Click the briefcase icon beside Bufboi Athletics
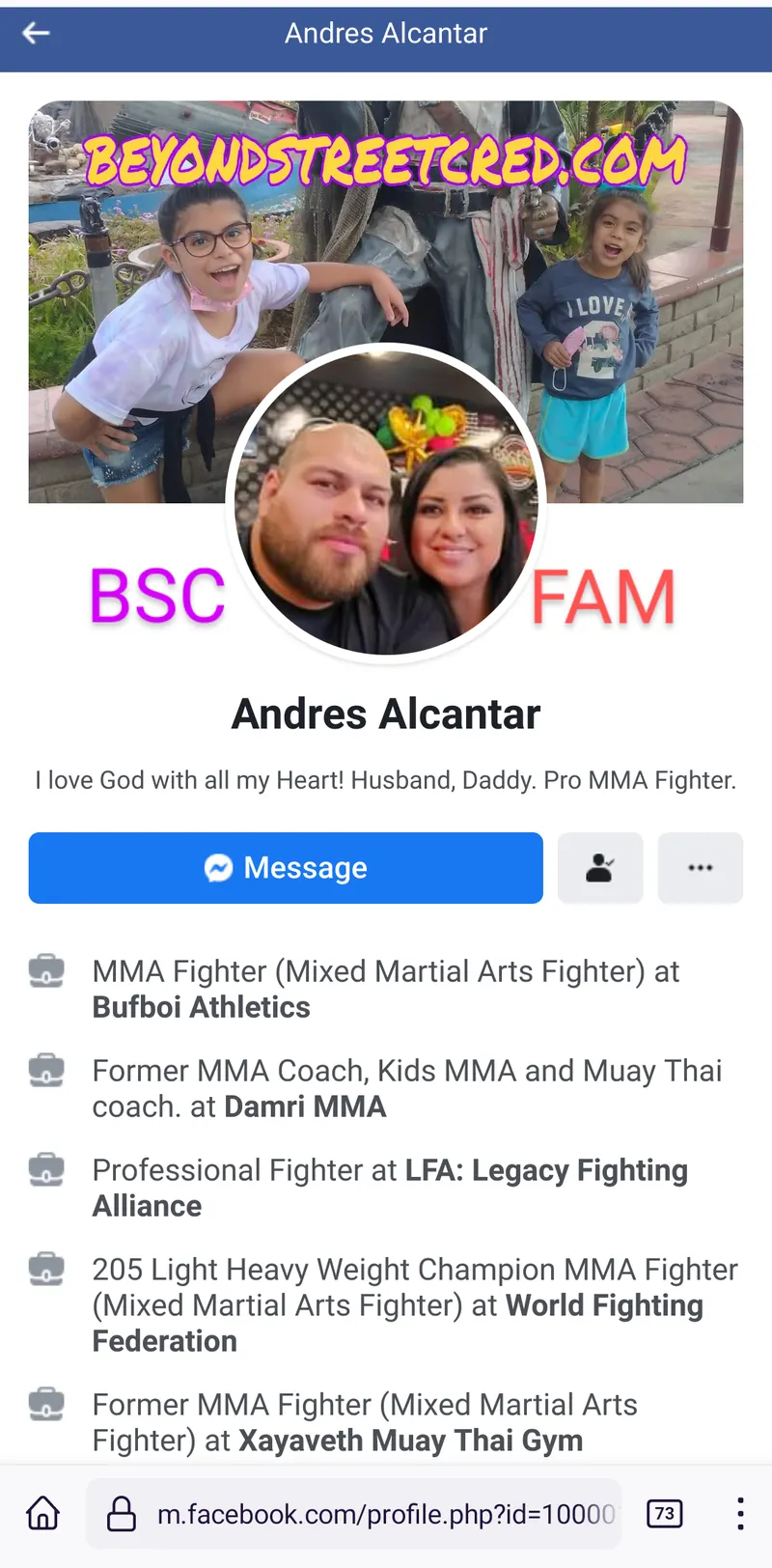The image size is (772, 1568). 46,970
